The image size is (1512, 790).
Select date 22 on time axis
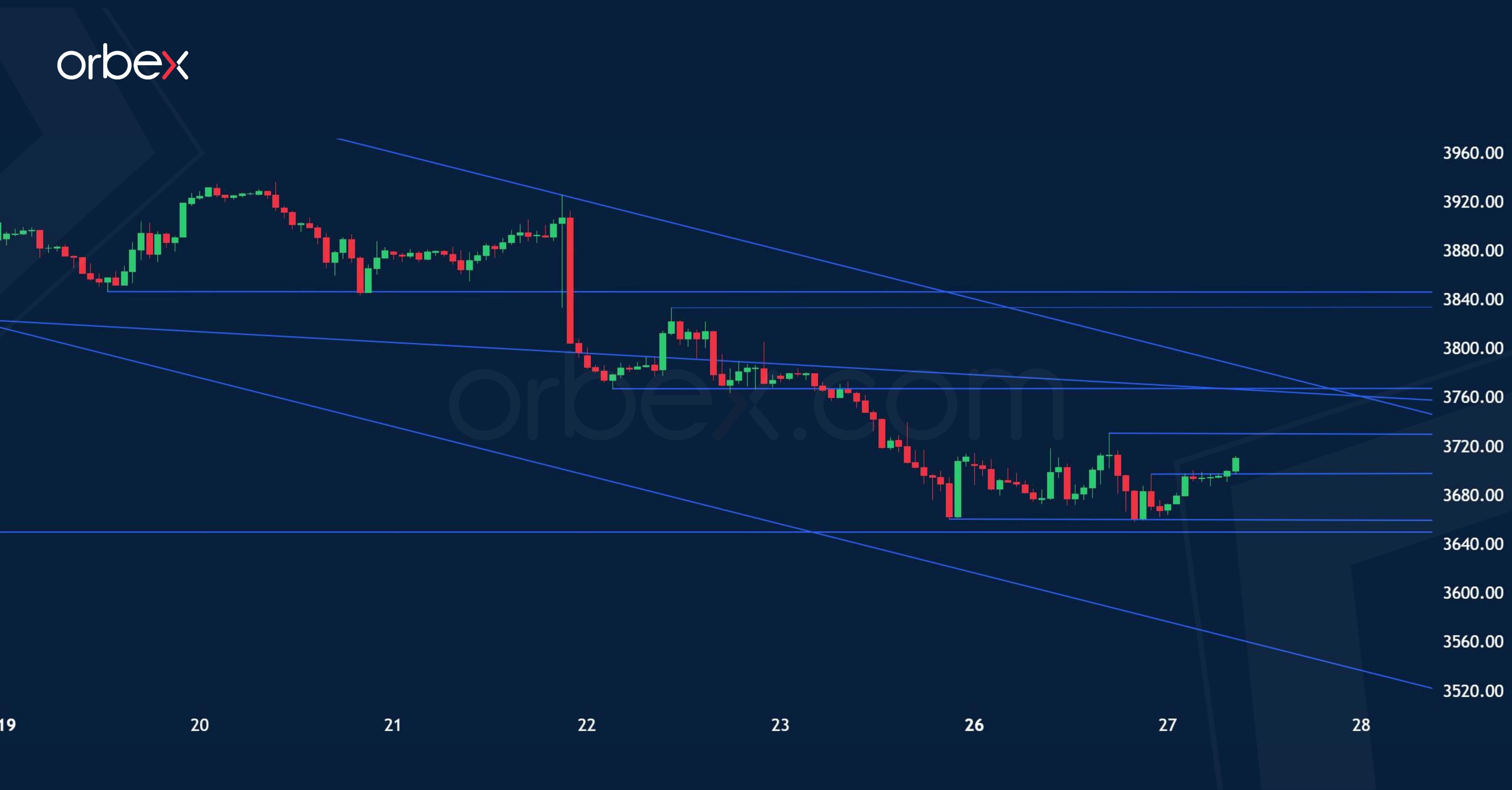click(586, 725)
